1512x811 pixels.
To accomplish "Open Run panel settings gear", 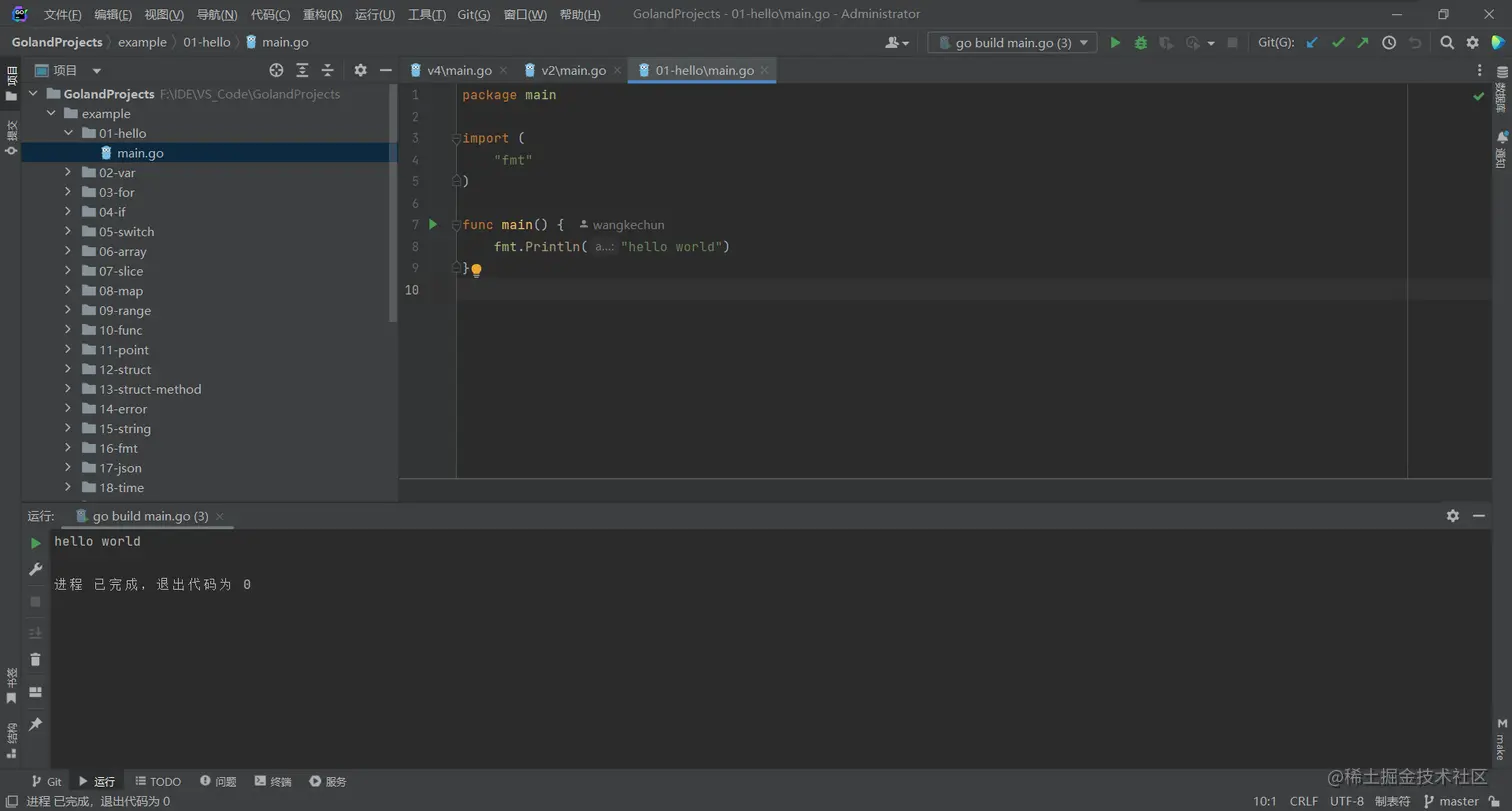I will 1453,516.
